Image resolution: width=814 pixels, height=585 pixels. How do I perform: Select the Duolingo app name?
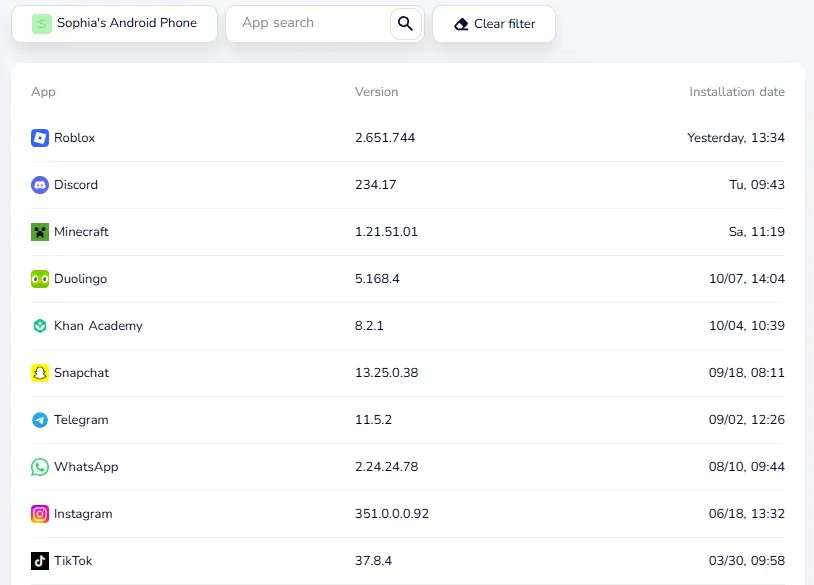pyautogui.click(x=80, y=279)
